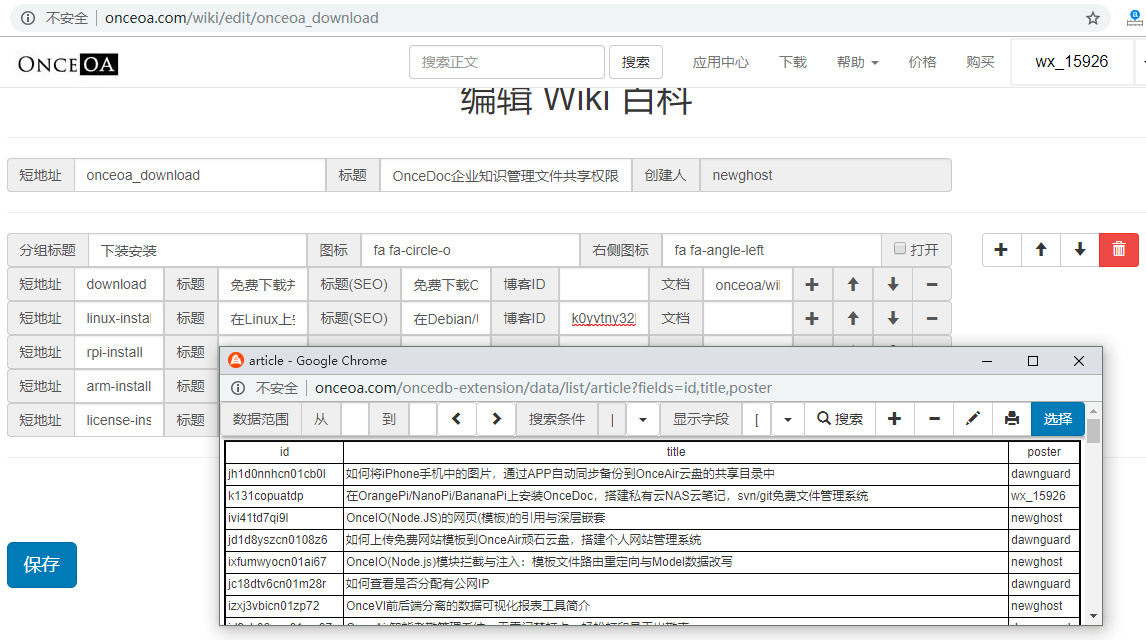Add a new group with the plus icon beside the trash button

click(1002, 250)
